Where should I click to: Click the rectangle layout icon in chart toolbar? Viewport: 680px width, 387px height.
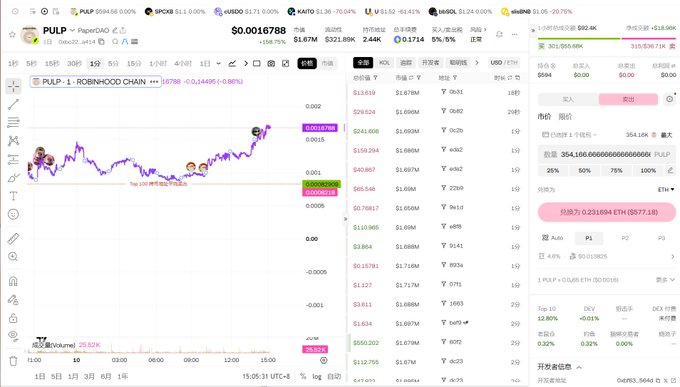coord(257,63)
